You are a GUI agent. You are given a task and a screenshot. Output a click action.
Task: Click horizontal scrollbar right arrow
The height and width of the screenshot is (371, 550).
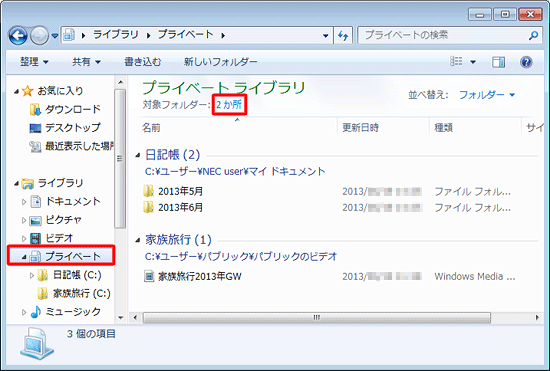(x=537, y=318)
